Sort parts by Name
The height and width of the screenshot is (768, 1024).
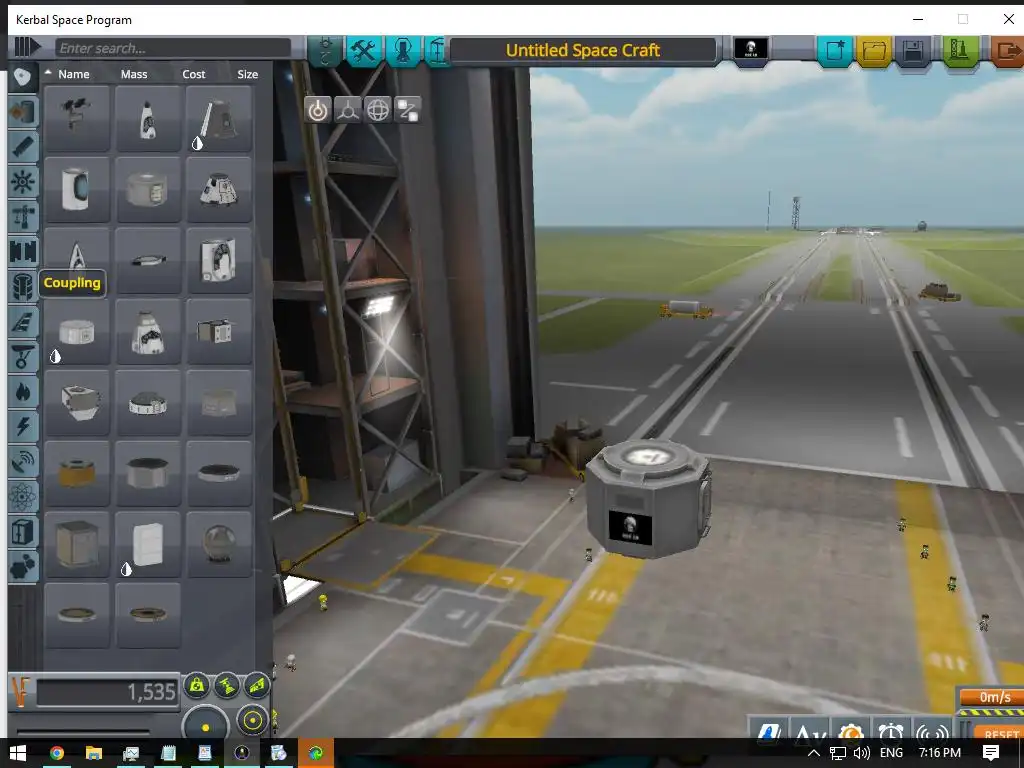click(x=74, y=74)
